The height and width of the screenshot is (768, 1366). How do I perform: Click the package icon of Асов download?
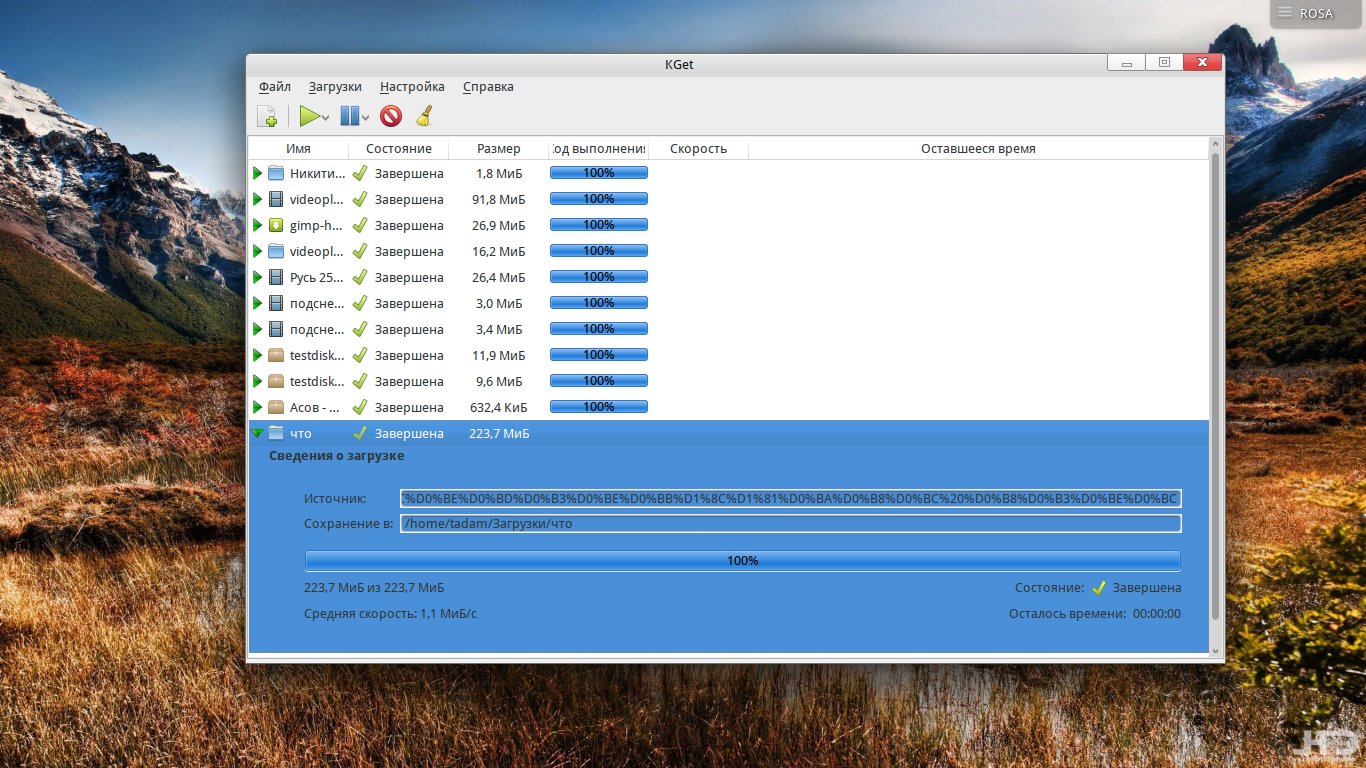pyautogui.click(x=276, y=407)
